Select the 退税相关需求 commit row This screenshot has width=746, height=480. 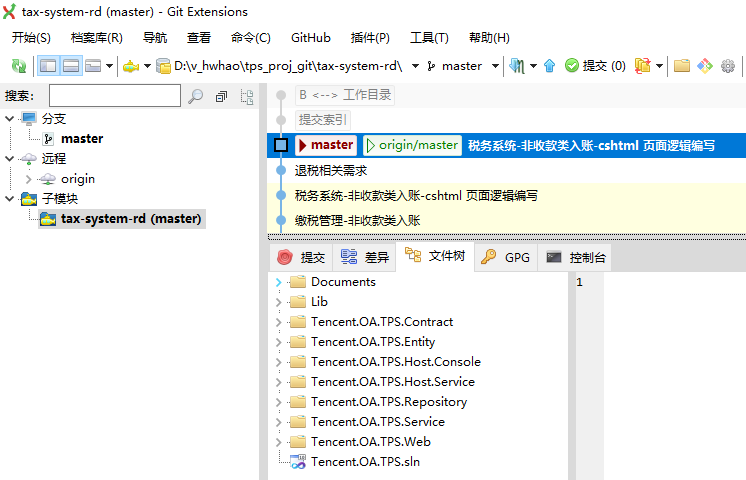(506, 170)
